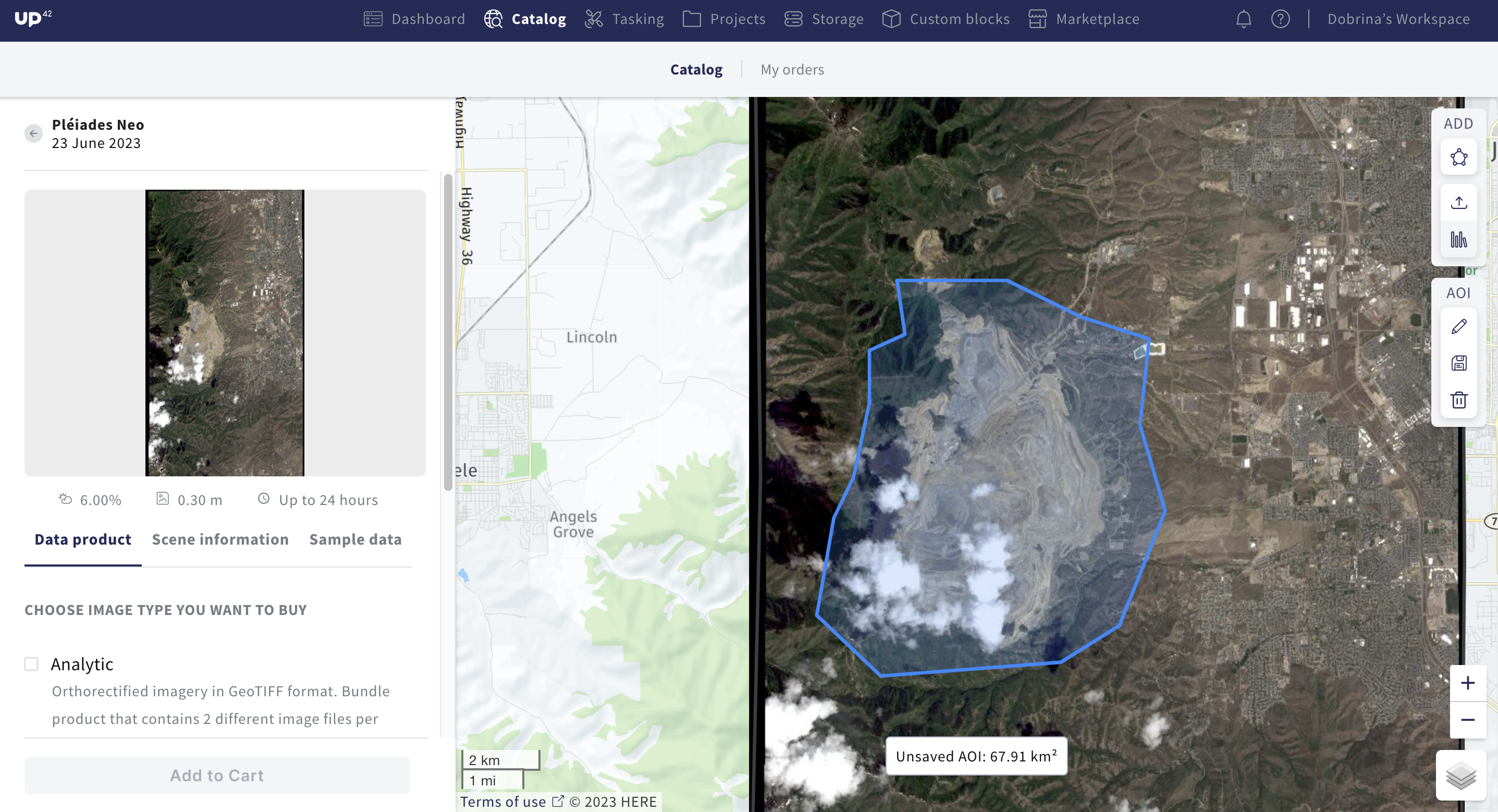Image resolution: width=1498 pixels, height=812 pixels.
Task: Check the Analytic image type checkbox
Action: pos(31,663)
